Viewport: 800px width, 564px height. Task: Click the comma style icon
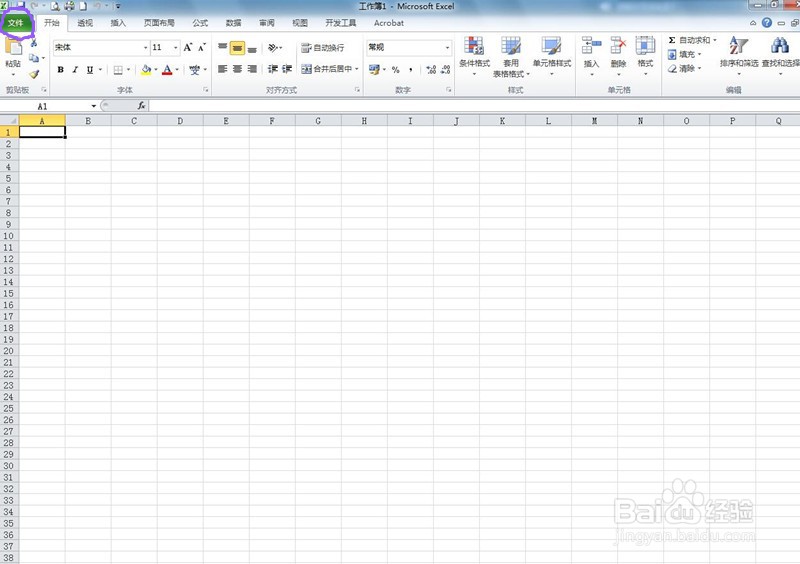[x=411, y=70]
